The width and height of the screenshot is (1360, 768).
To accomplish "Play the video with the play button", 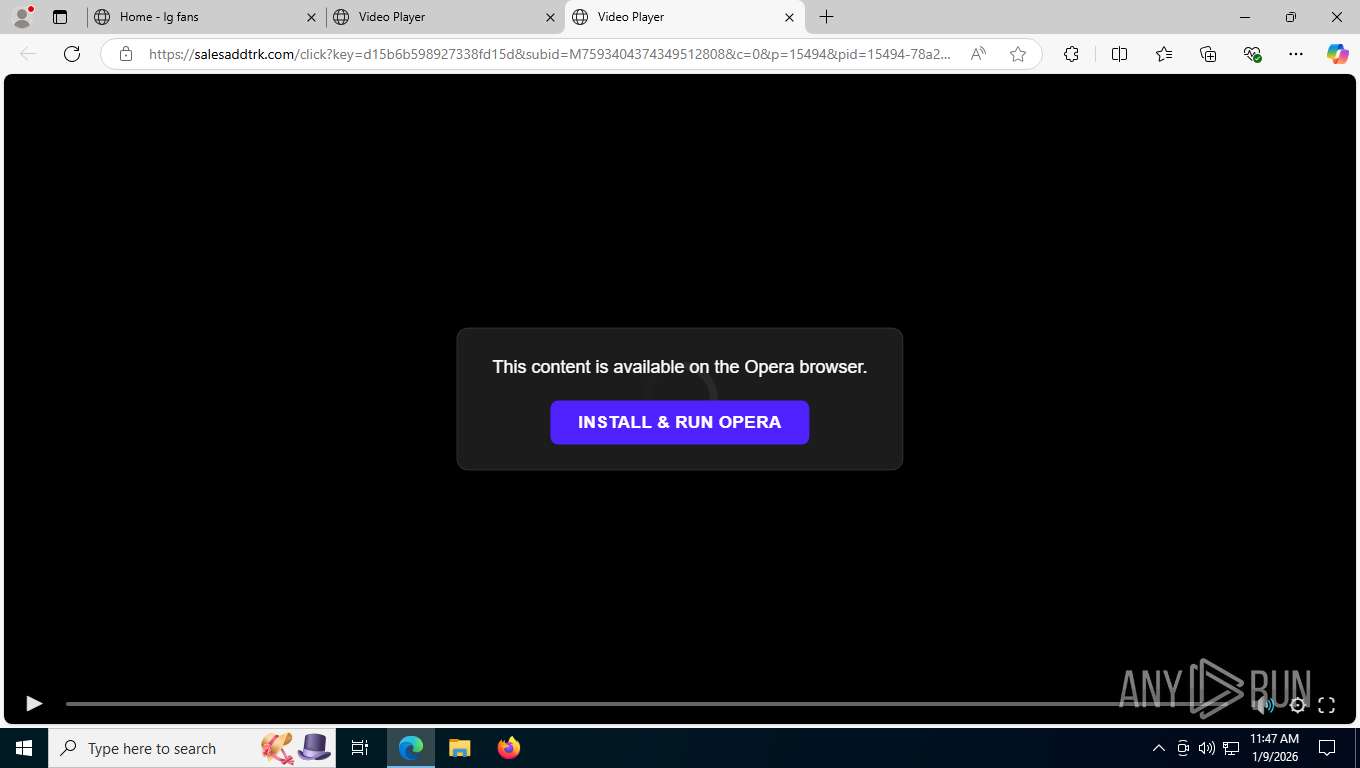I will pos(33,704).
